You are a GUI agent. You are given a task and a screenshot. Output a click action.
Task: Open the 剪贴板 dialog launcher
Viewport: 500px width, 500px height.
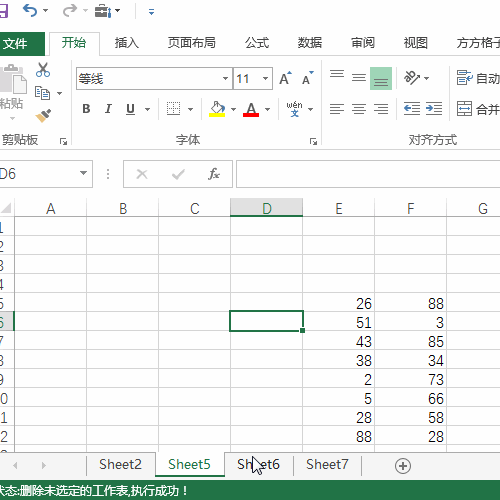63,142
